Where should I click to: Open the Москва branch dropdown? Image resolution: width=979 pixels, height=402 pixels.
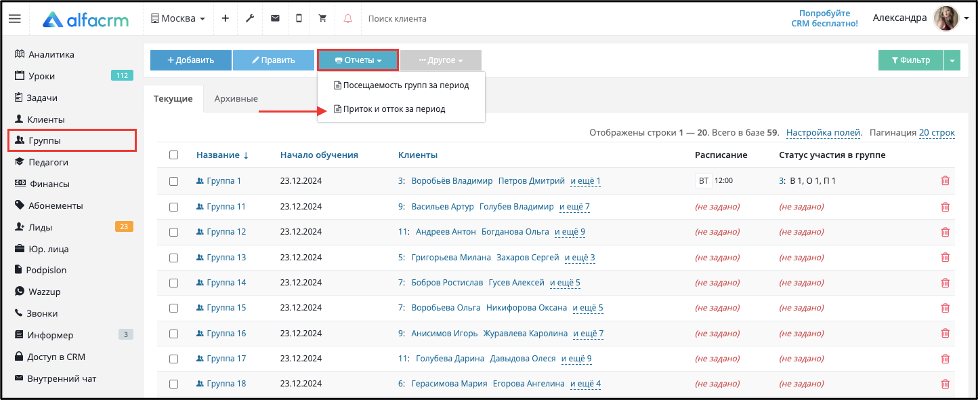pos(178,19)
